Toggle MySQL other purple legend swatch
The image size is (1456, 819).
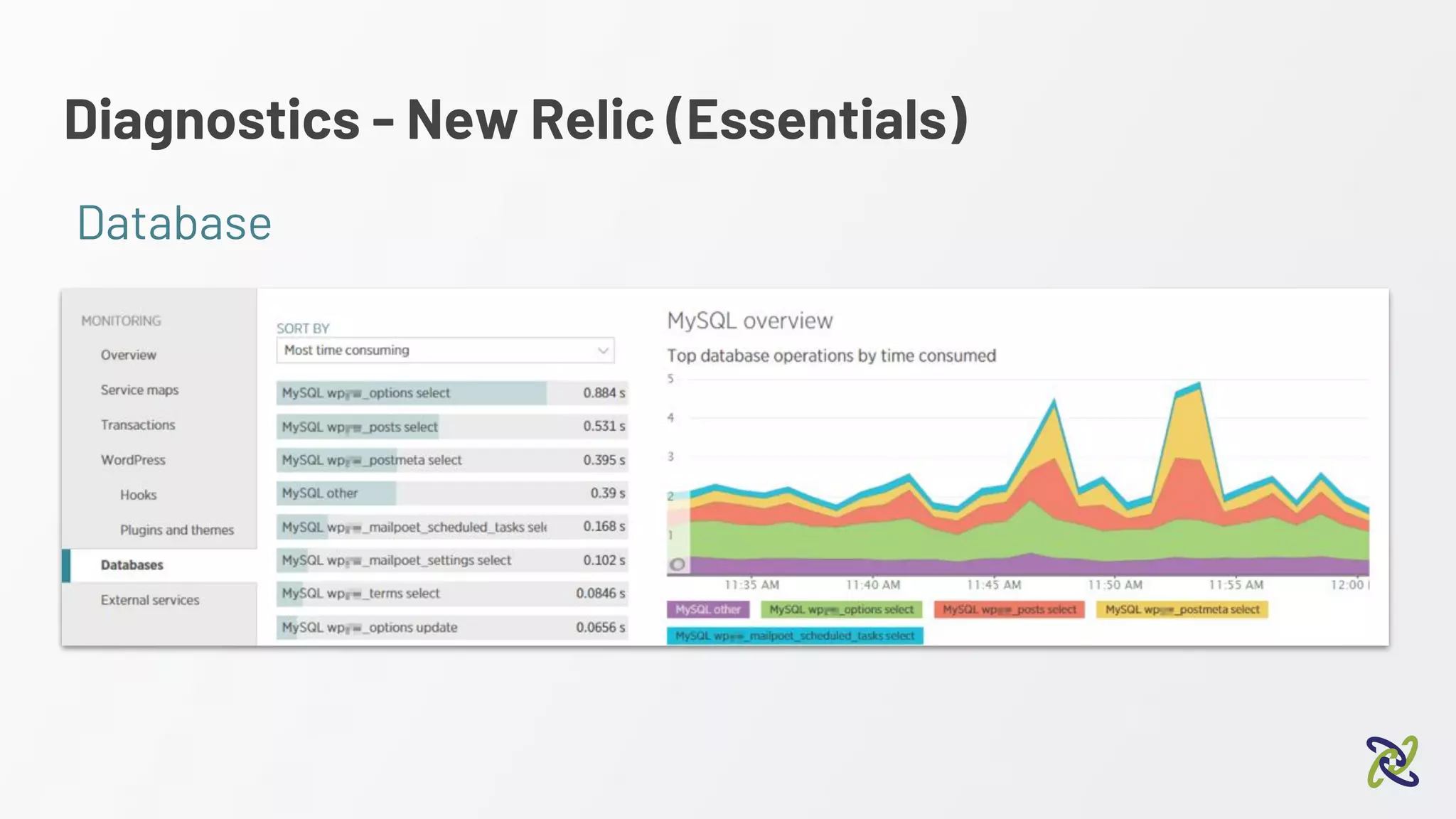[707, 609]
